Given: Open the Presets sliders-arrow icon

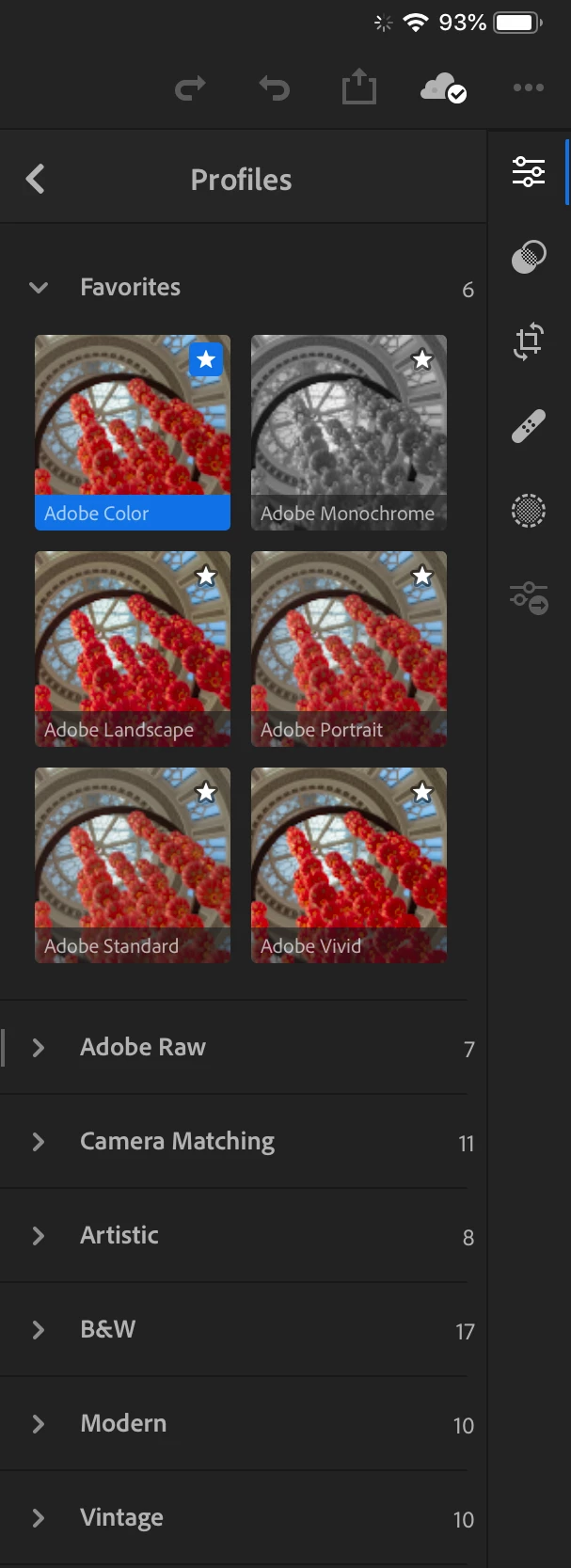Looking at the screenshot, I should 529,597.
